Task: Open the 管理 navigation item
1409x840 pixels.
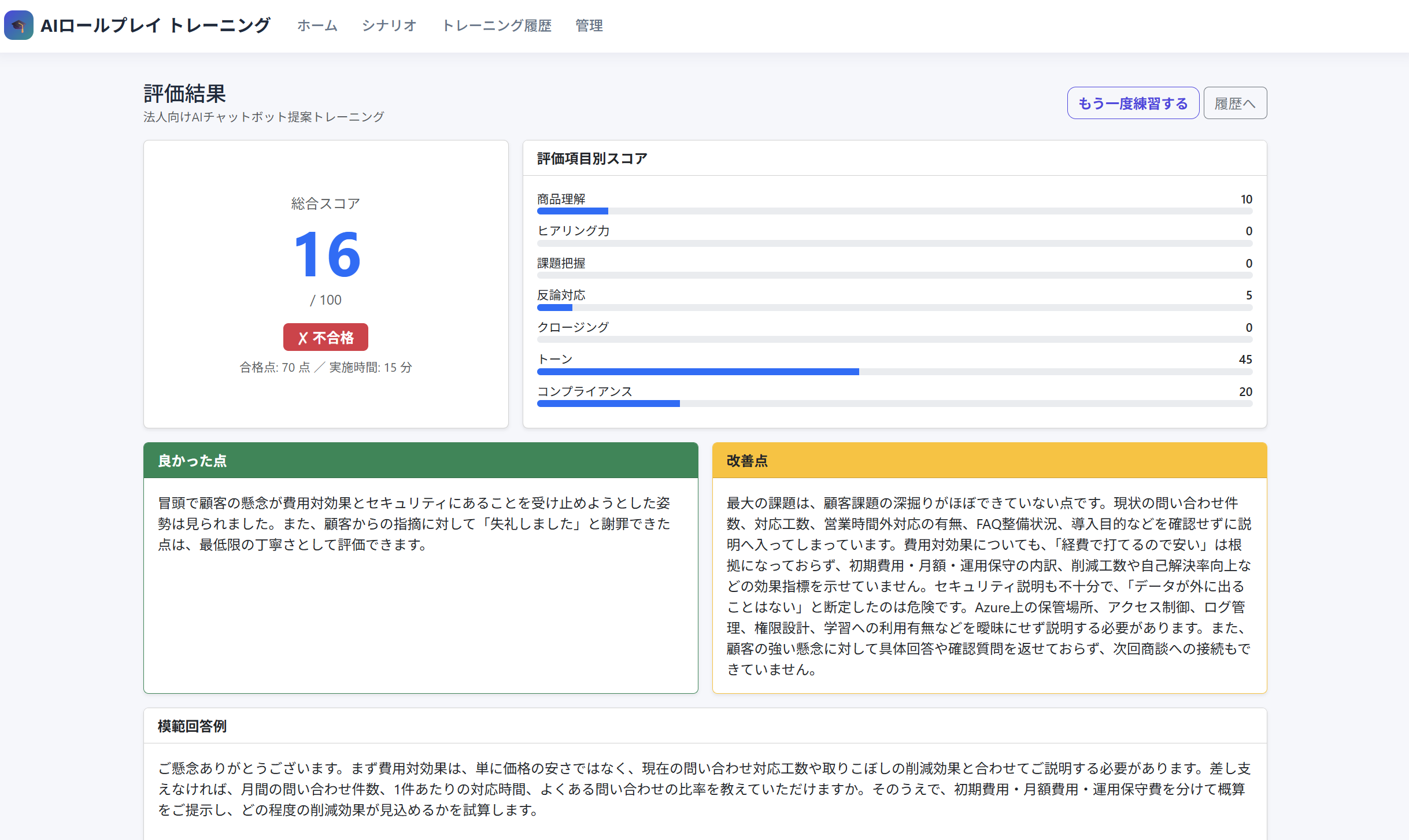Action: point(589,25)
